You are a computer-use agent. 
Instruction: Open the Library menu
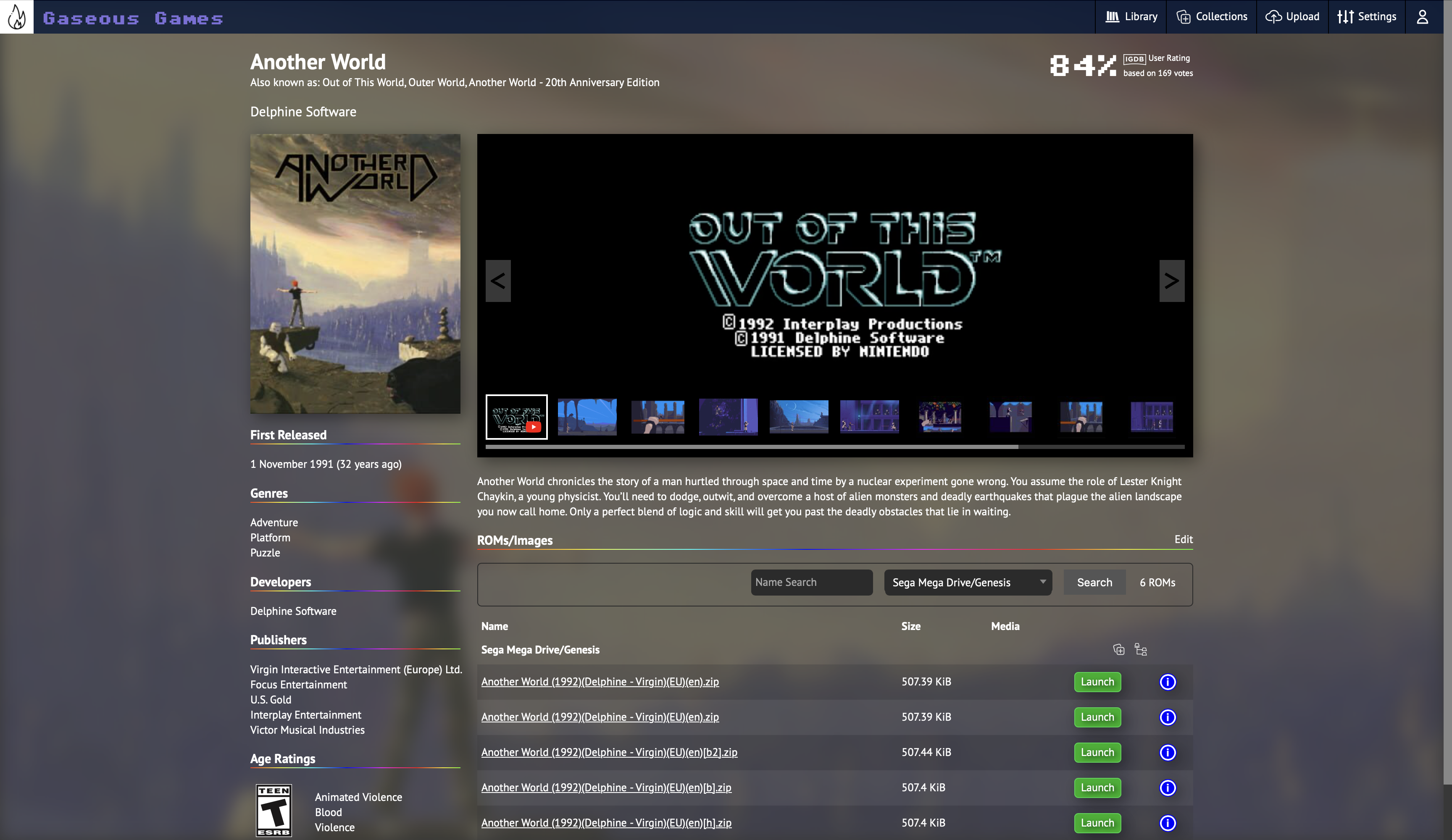1131,17
